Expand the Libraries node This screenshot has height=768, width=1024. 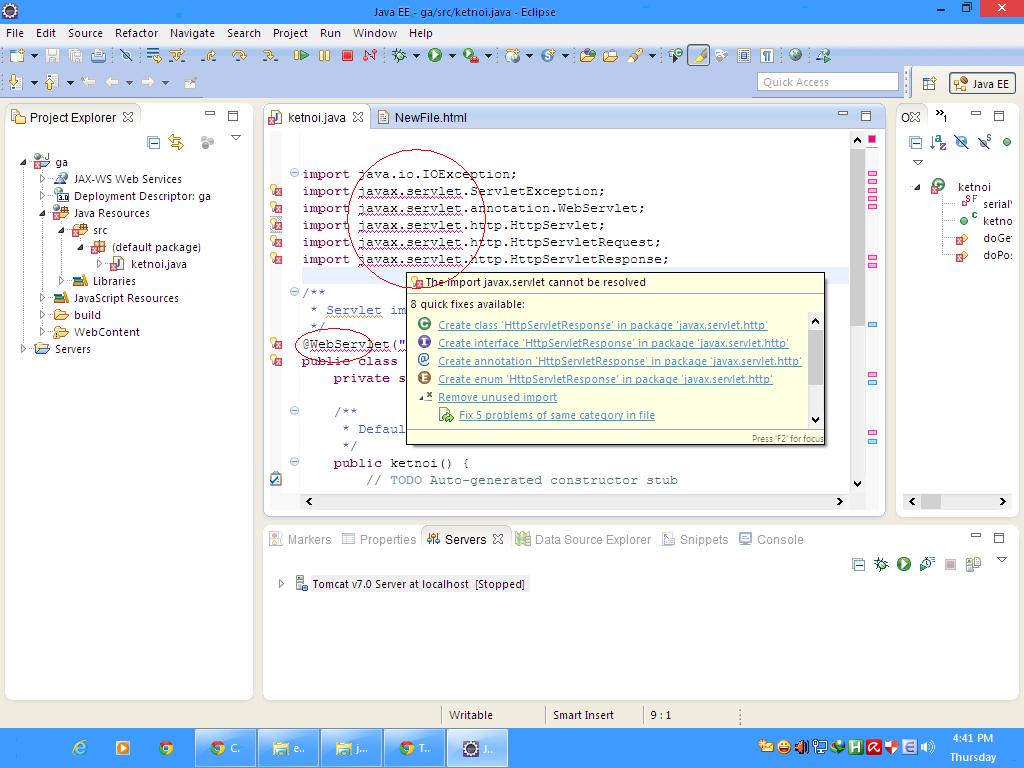click(x=61, y=281)
